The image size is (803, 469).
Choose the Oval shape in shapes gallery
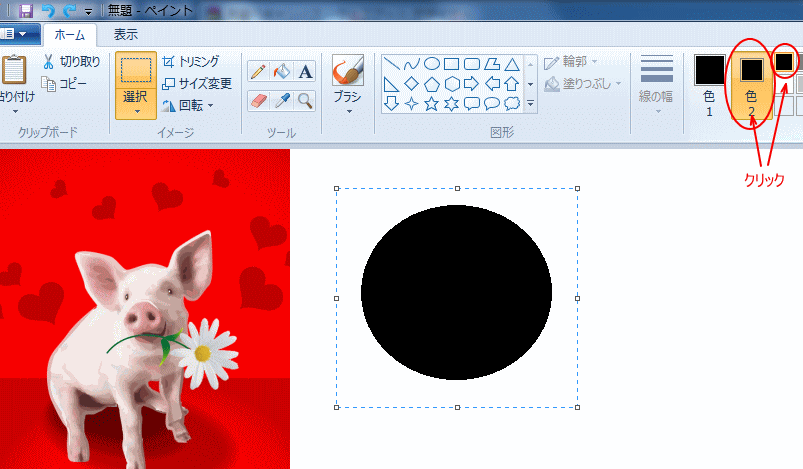pyautogui.click(x=432, y=64)
